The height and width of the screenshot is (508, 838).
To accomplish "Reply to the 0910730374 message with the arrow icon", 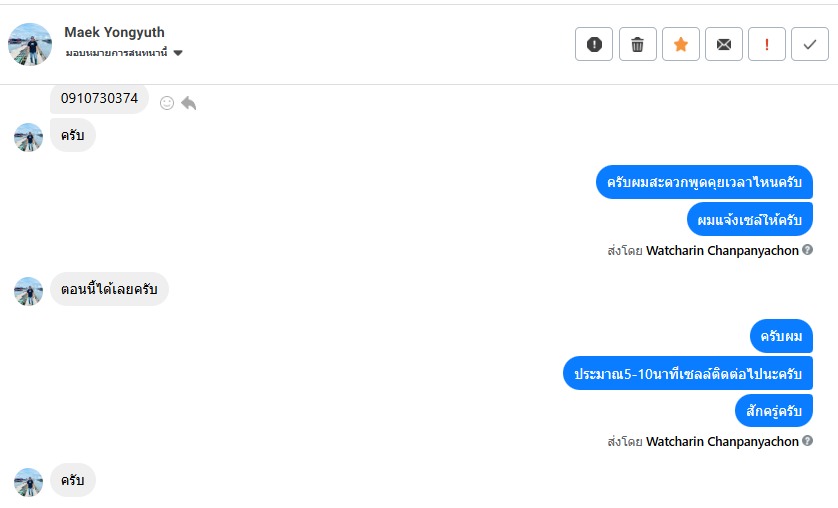I will (x=188, y=102).
